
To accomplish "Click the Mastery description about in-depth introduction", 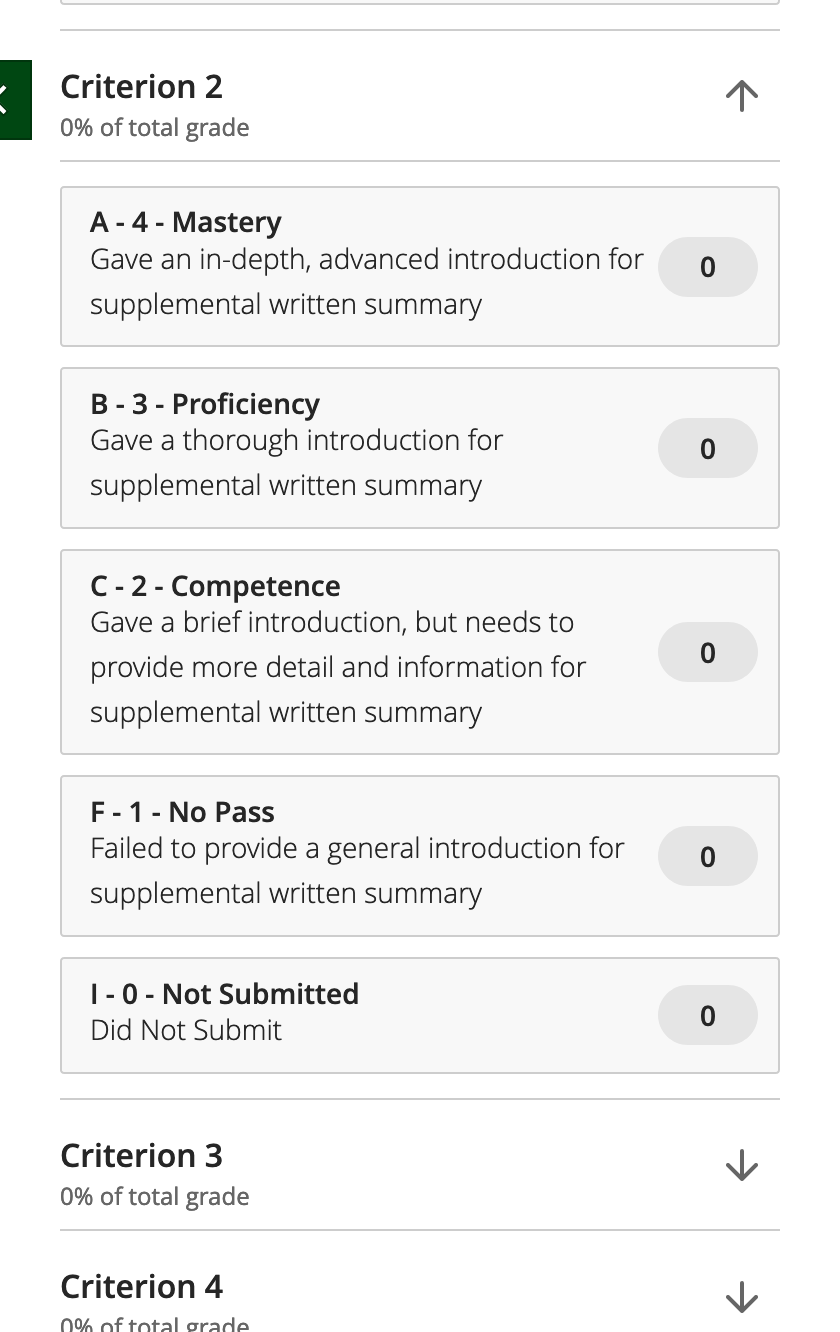I will pos(366,282).
